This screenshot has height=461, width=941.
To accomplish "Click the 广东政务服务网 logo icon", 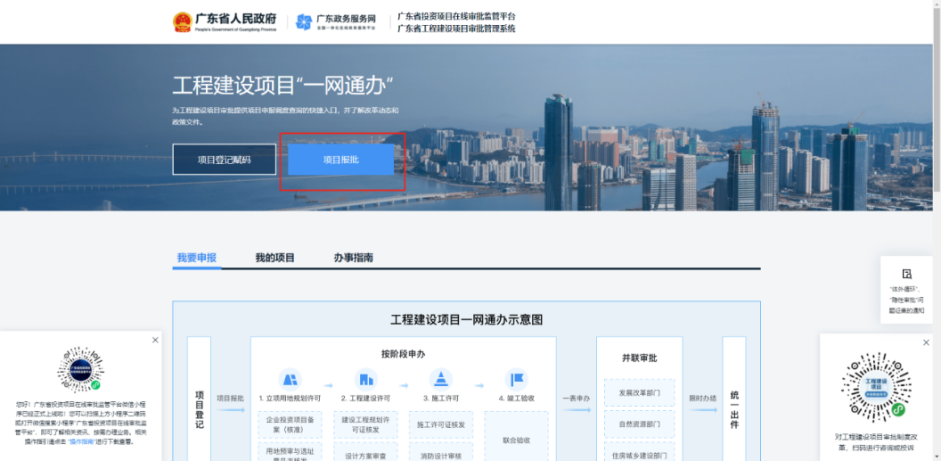I will [304, 22].
